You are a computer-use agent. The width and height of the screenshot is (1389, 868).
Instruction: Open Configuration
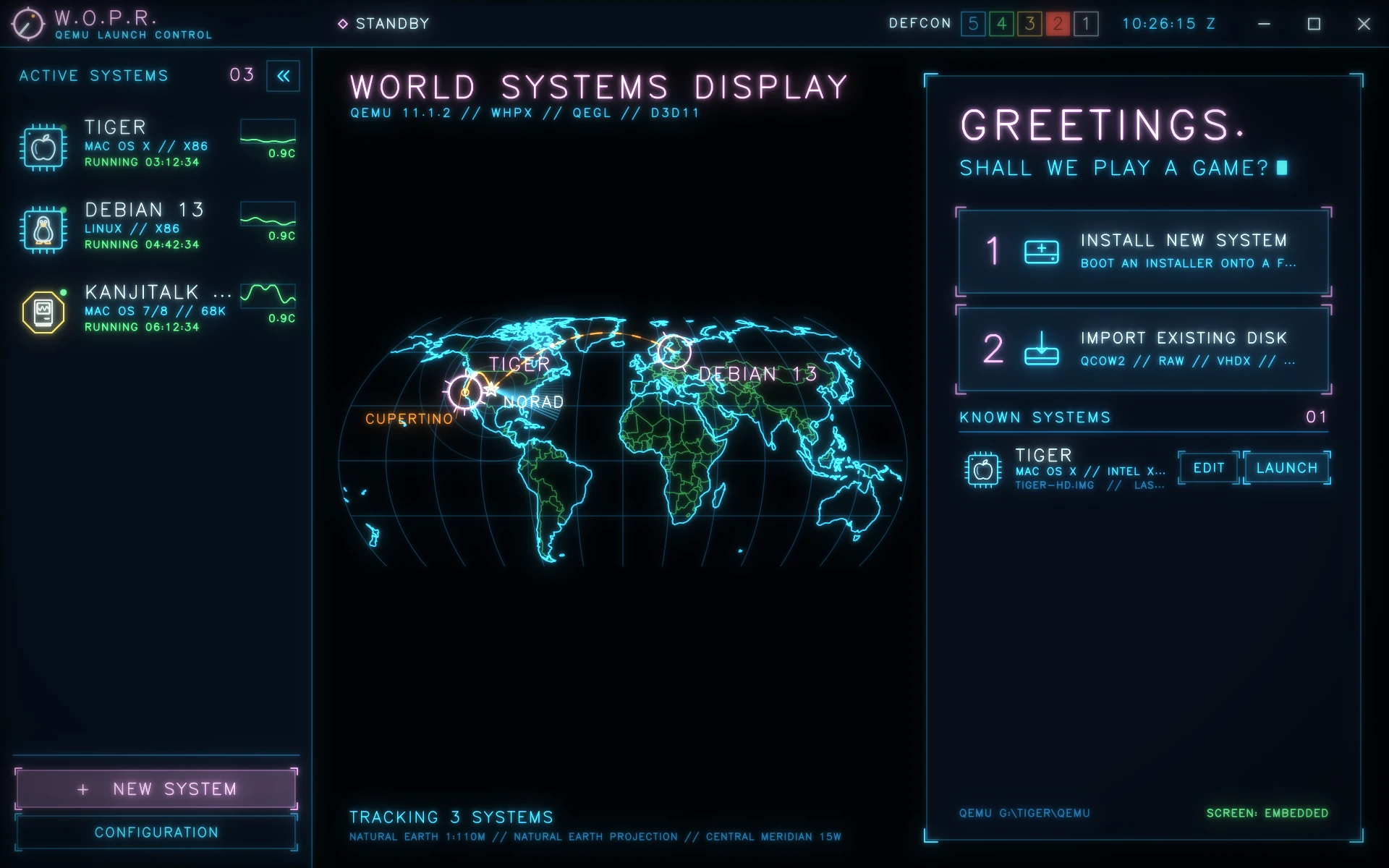point(156,833)
